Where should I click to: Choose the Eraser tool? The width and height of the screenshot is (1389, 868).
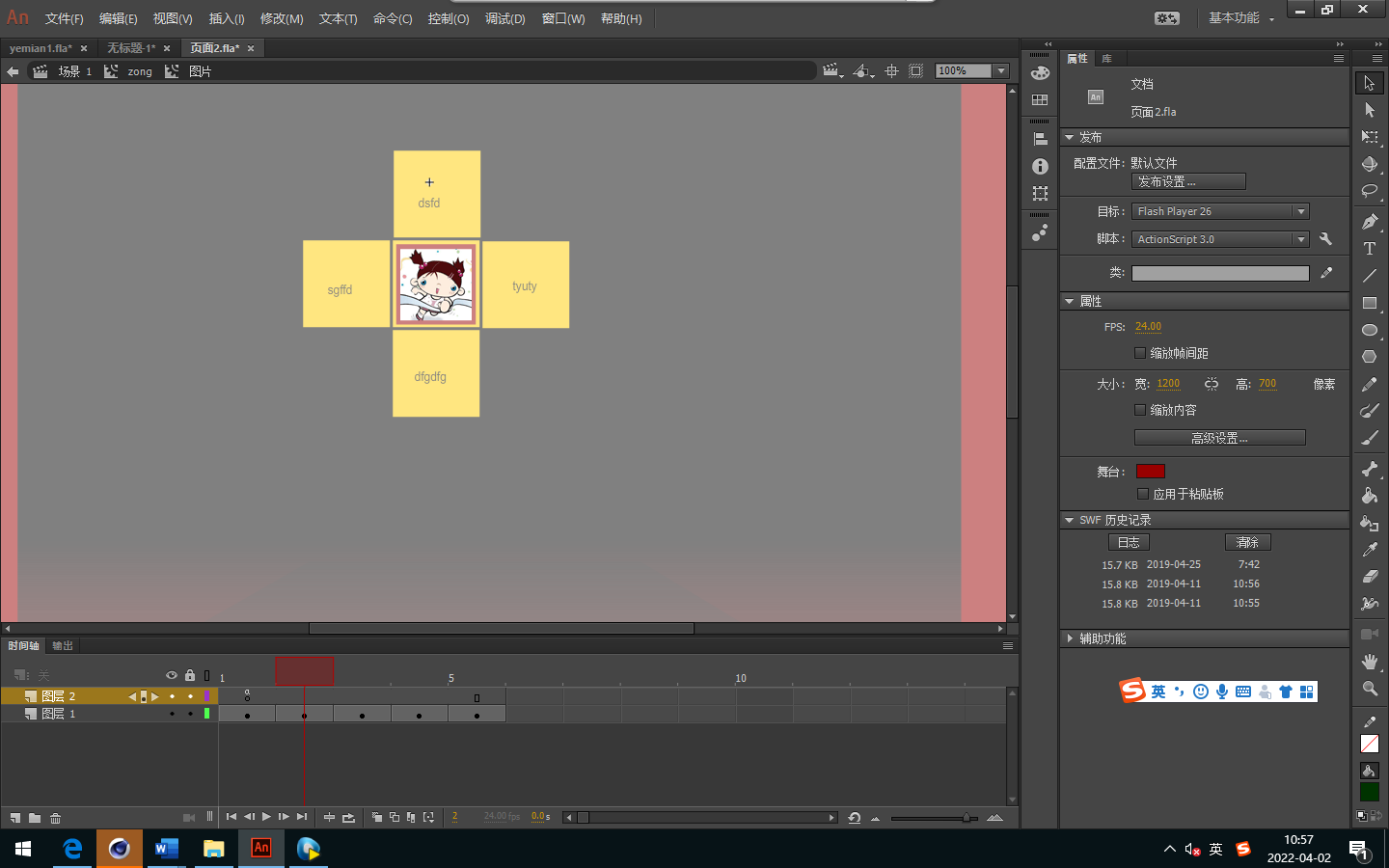tap(1369, 577)
